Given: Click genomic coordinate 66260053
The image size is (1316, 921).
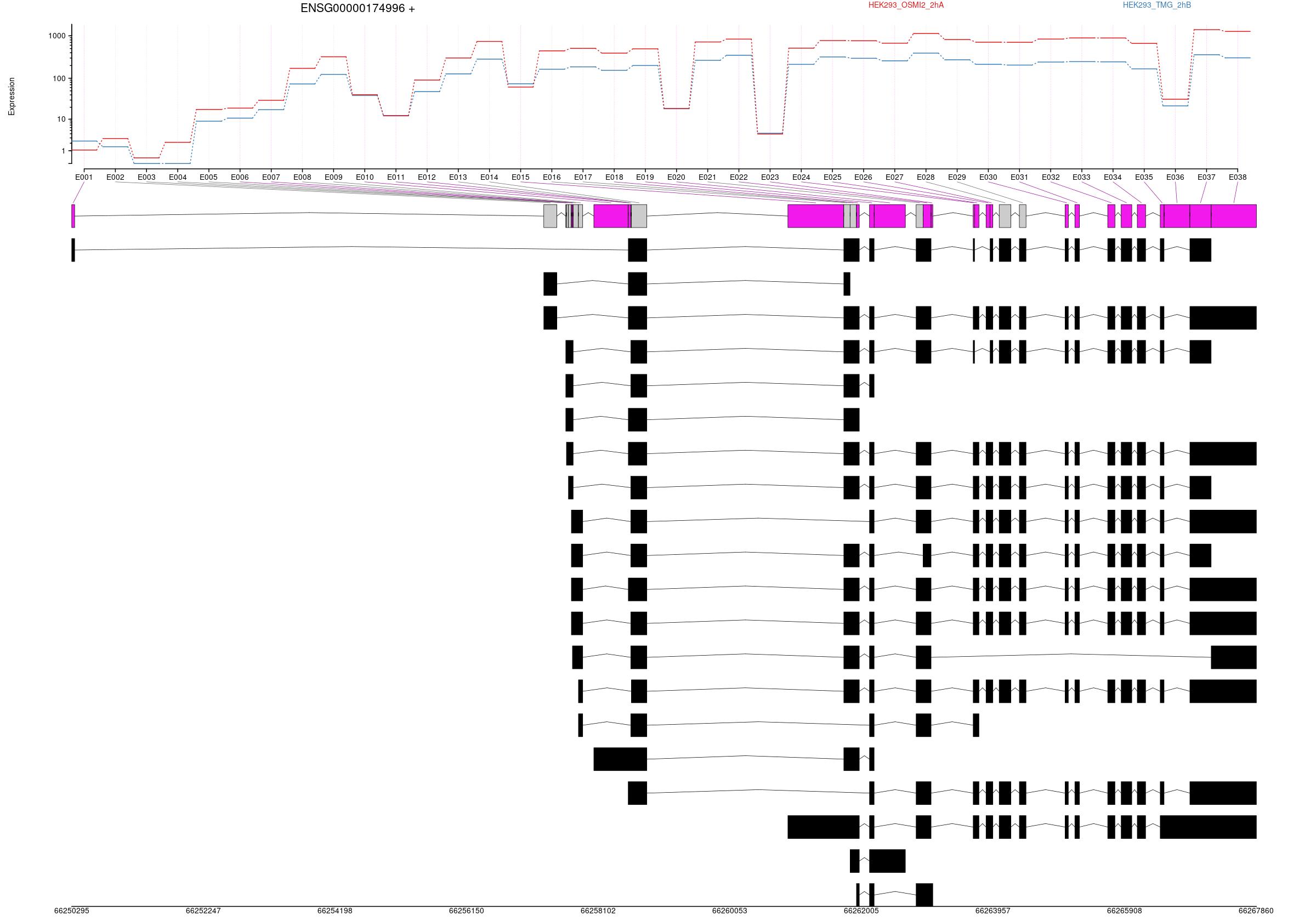Looking at the screenshot, I should click(x=730, y=910).
